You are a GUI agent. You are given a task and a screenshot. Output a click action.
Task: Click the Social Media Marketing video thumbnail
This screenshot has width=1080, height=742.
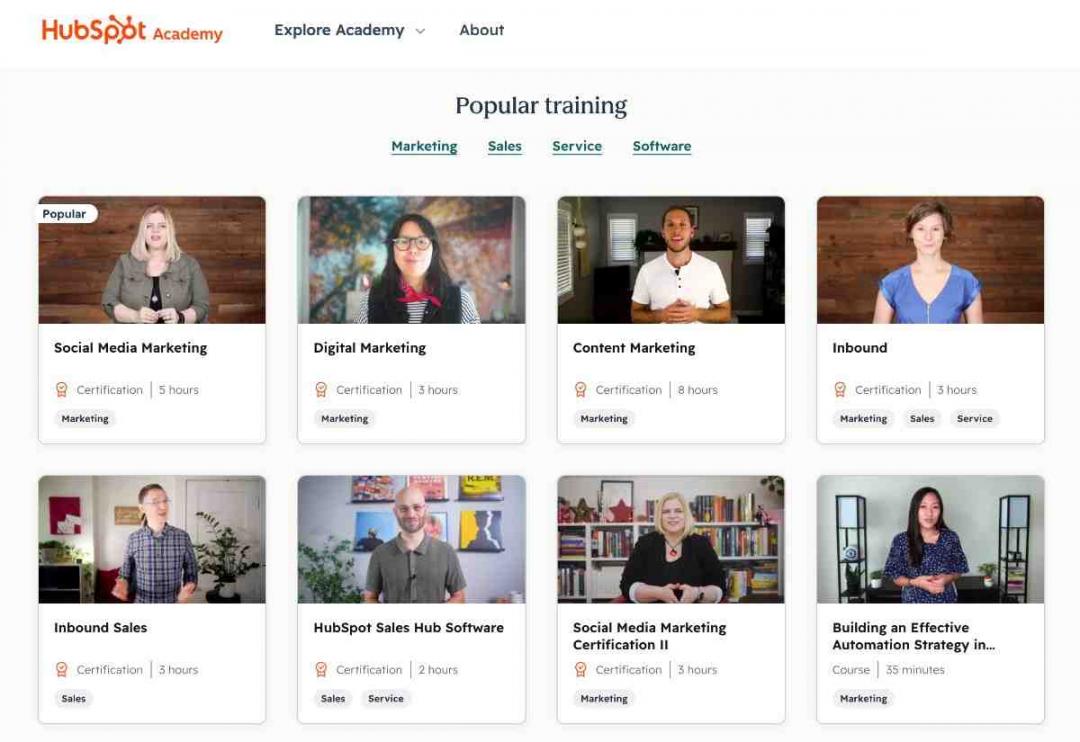point(152,260)
